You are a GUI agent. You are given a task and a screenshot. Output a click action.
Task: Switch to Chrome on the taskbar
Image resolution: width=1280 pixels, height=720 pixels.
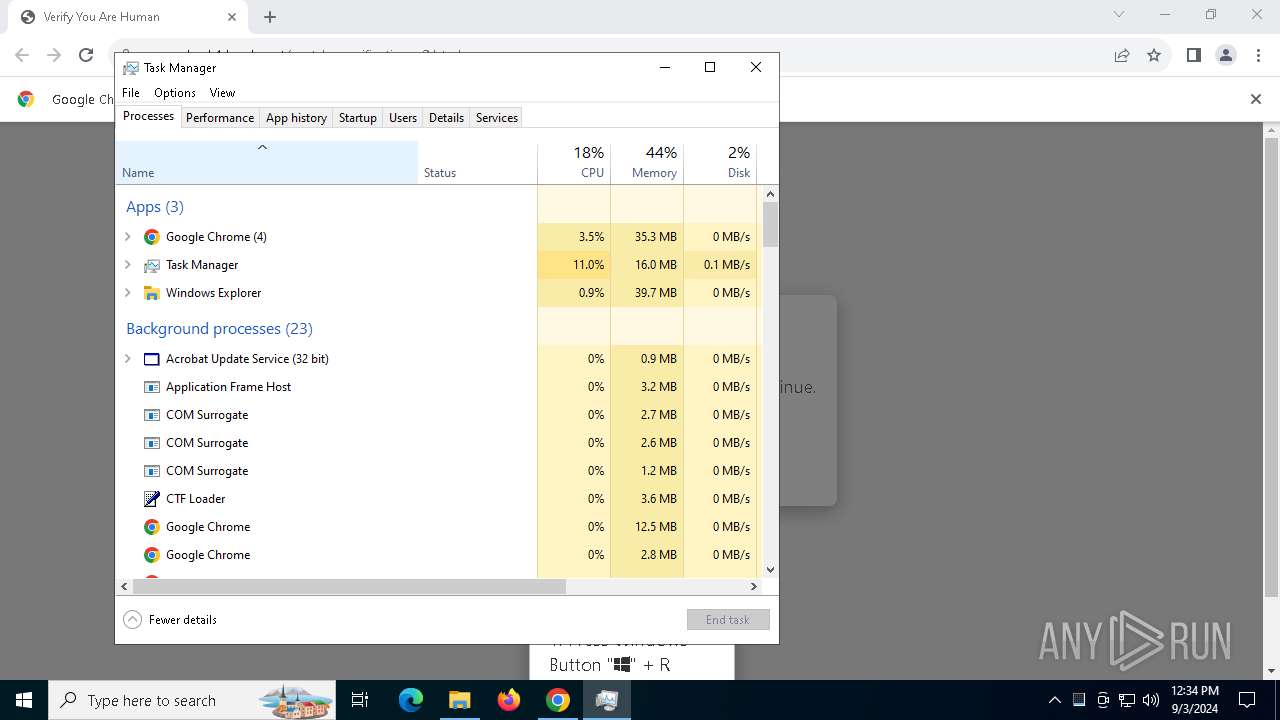558,700
